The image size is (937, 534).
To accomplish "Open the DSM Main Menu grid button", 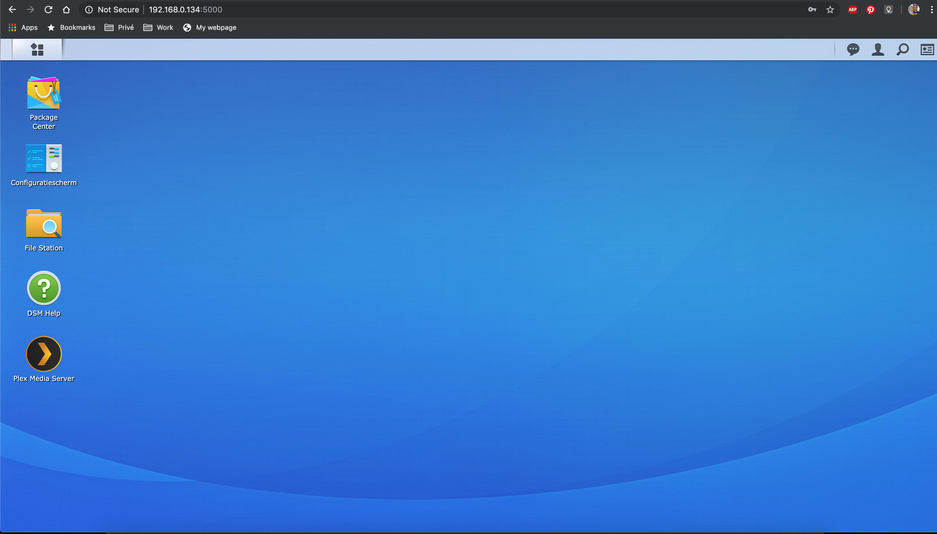I will pyautogui.click(x=37, y=50).
